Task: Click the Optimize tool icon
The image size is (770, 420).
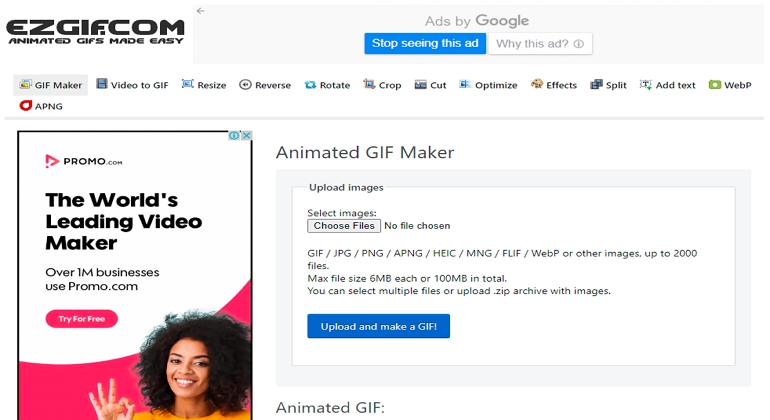Action: (465, 84)
